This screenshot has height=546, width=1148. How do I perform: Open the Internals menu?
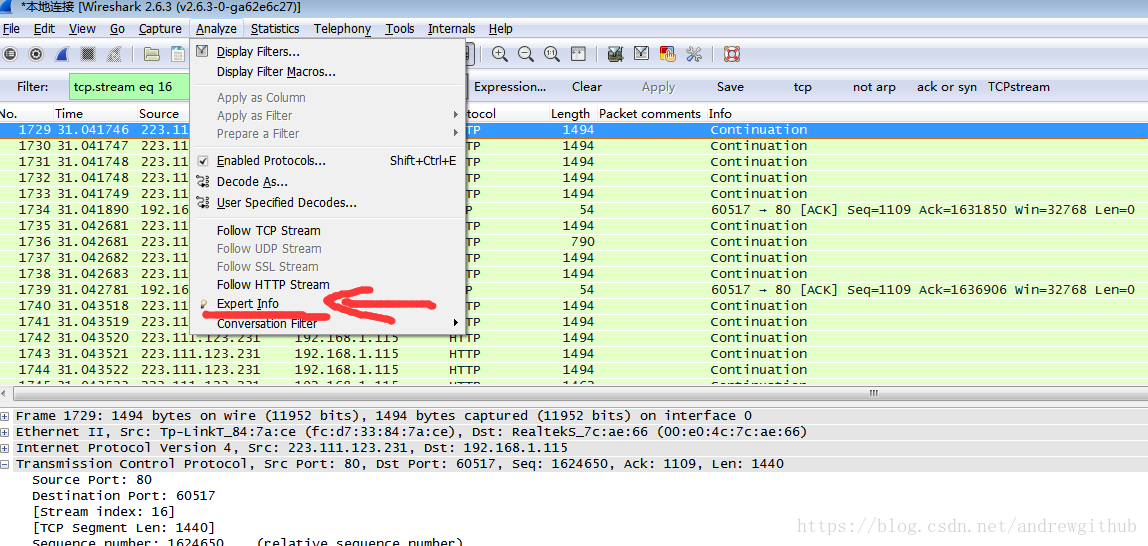pyautogui.click(x=451, y=29)
